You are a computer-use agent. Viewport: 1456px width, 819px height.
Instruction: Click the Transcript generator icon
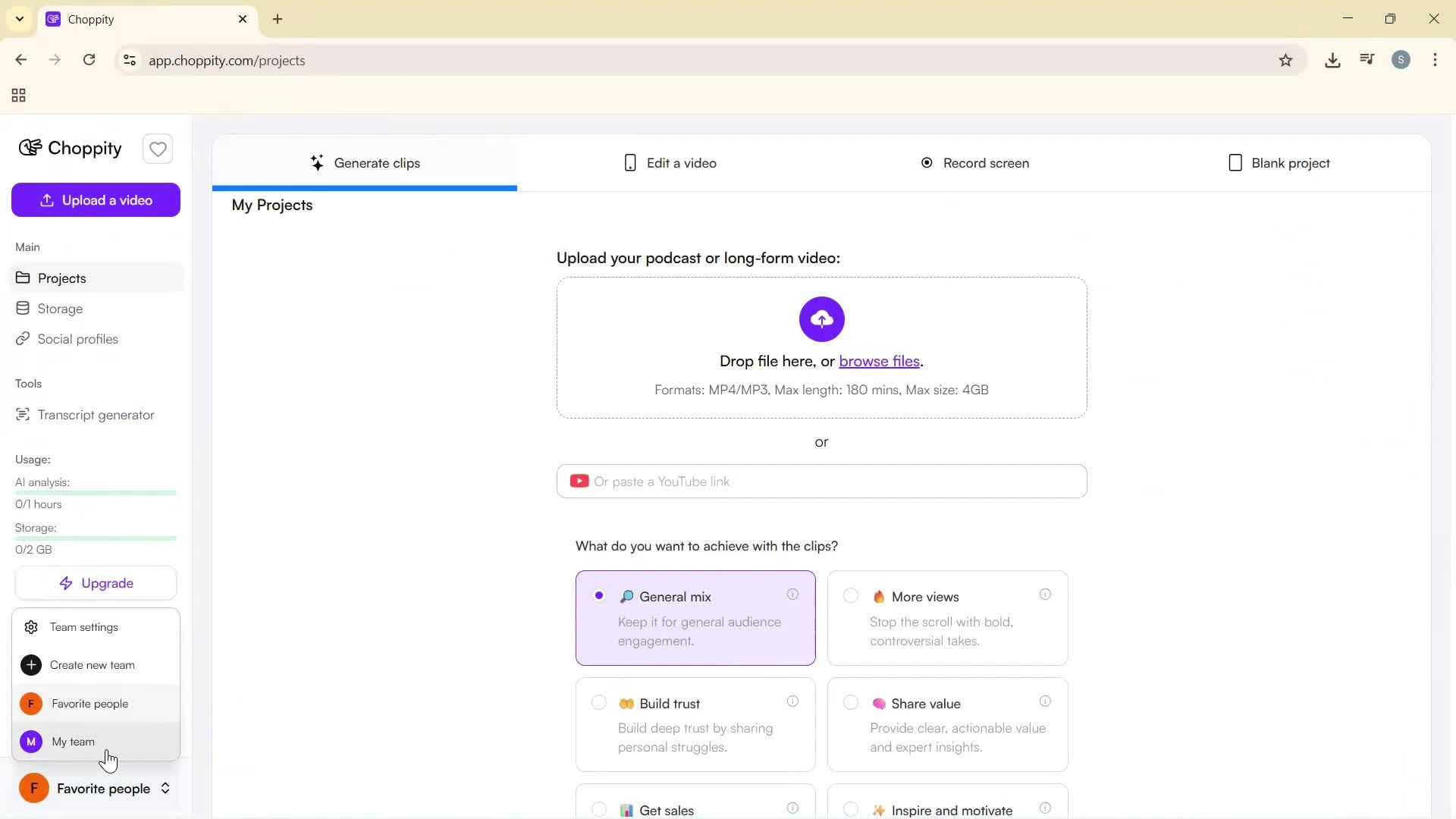[23, 415]
